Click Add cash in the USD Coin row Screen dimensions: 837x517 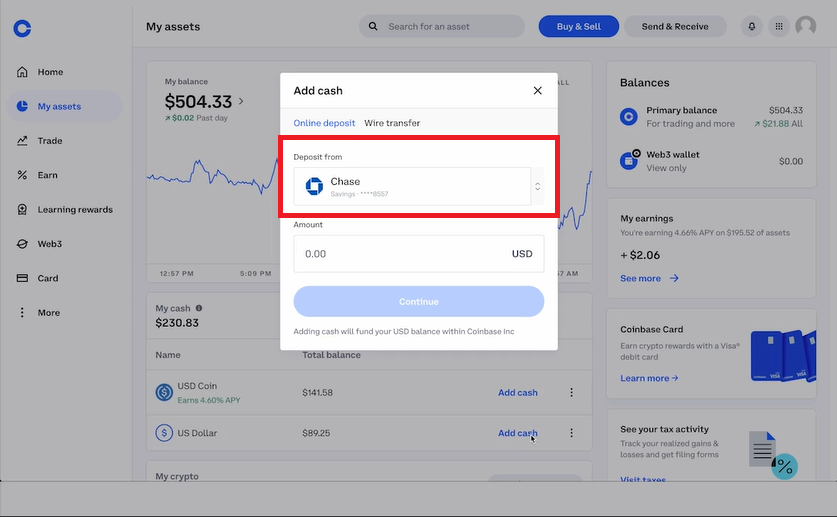tap(518, 393)
